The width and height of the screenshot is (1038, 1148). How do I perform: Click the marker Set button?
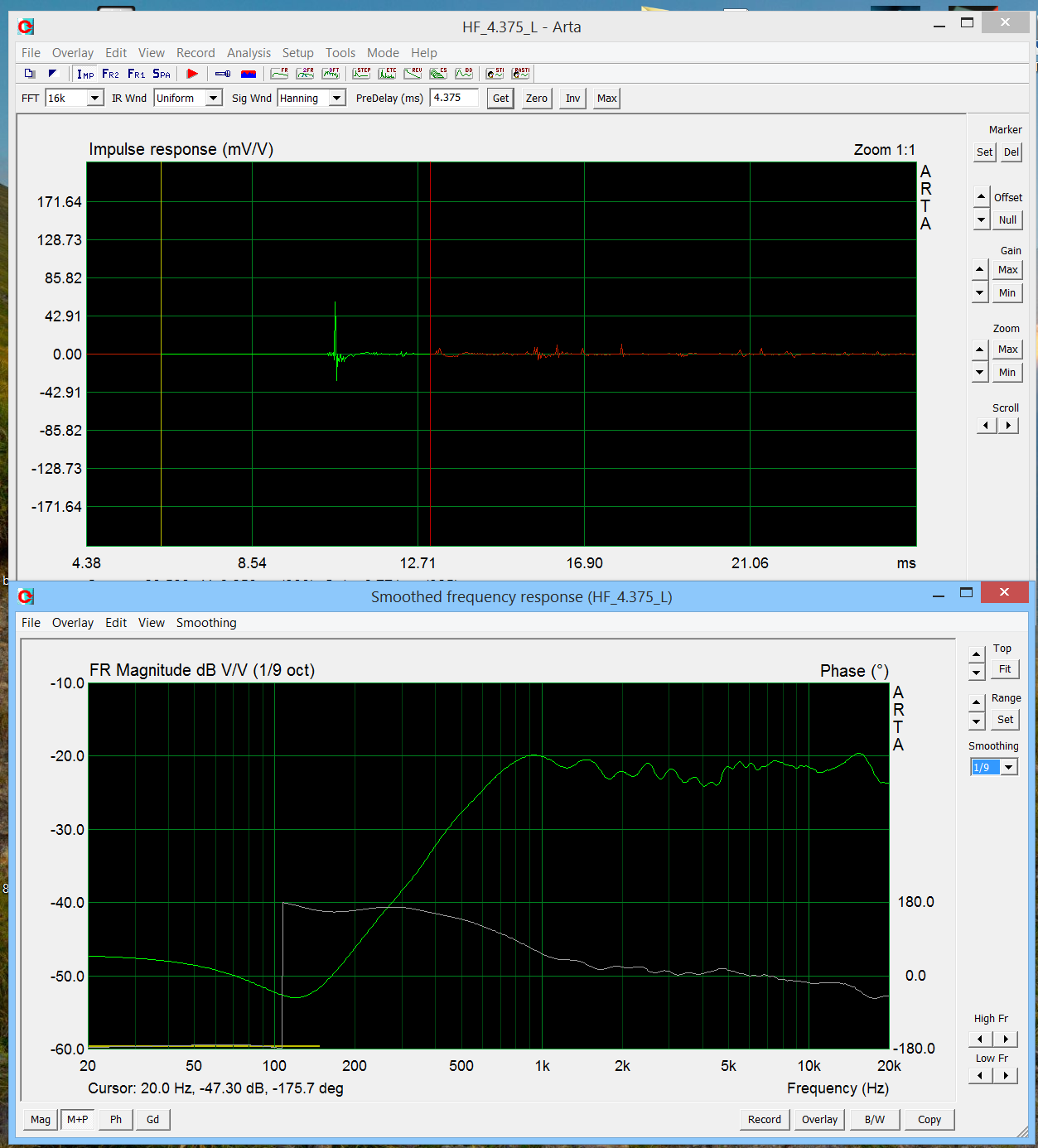[x=984, y=152]
